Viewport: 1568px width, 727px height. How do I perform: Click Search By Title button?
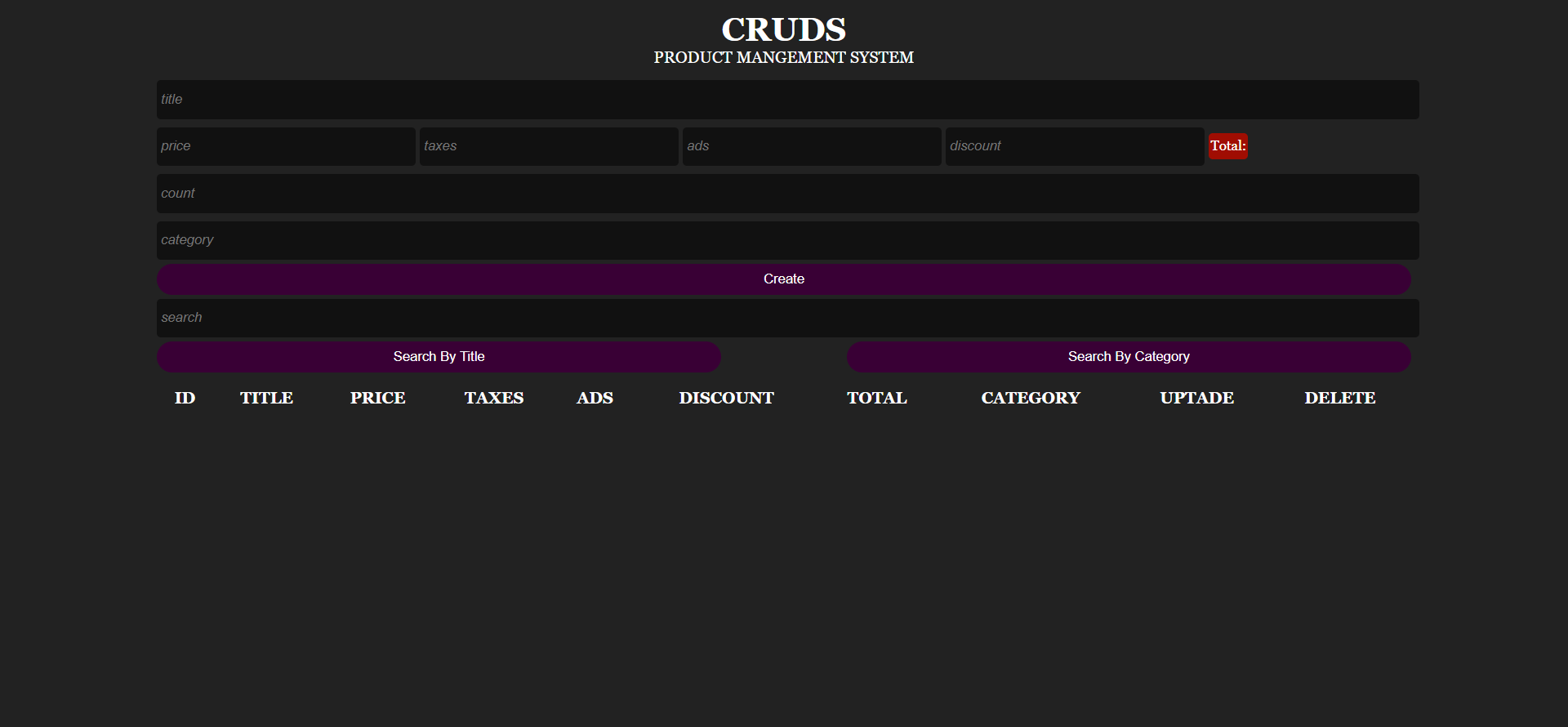[x=439, y=357]
